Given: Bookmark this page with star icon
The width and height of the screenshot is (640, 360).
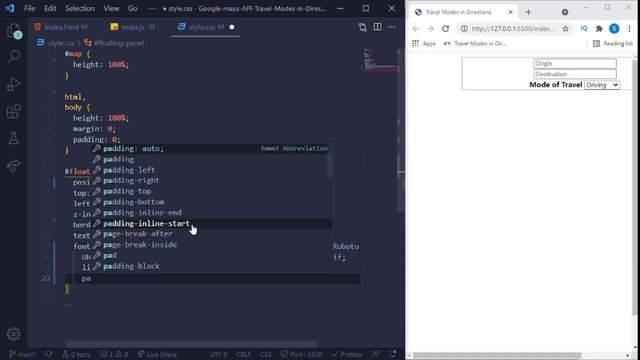Looking at the screenshot, I should [565, 29].
